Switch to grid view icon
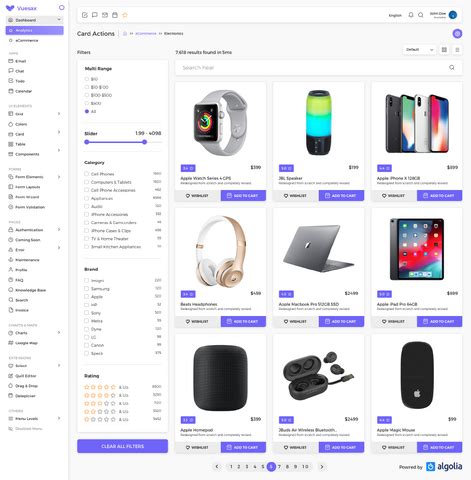 pos(444,50)
